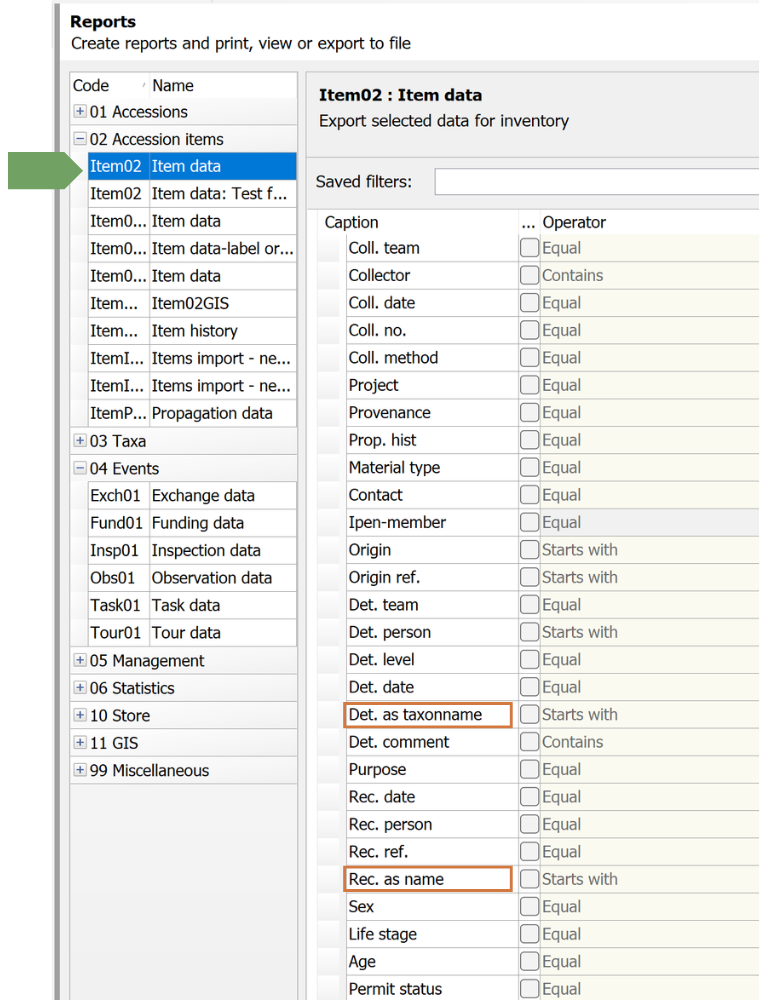
Task: Expand the 10 Store tree node
Action: tap(80, 715)
